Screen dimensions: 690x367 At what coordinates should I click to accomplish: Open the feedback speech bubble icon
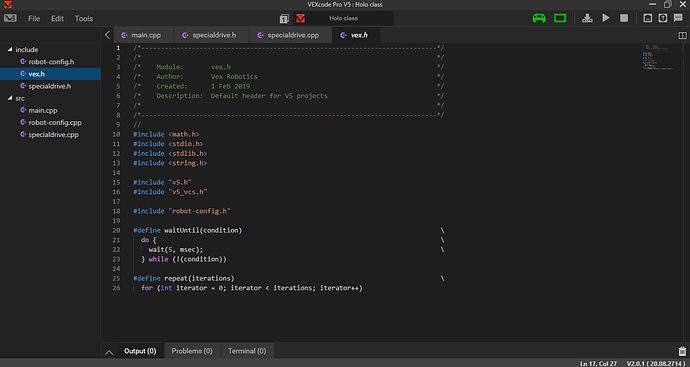pos(678,18)
